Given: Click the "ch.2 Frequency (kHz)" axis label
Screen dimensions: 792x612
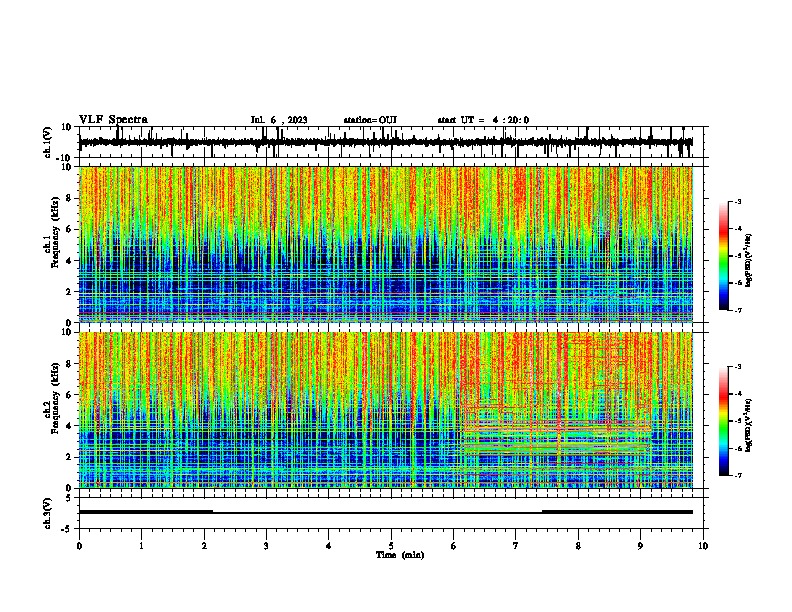Looking at the screenshot, I should click(x=52, y=398).
